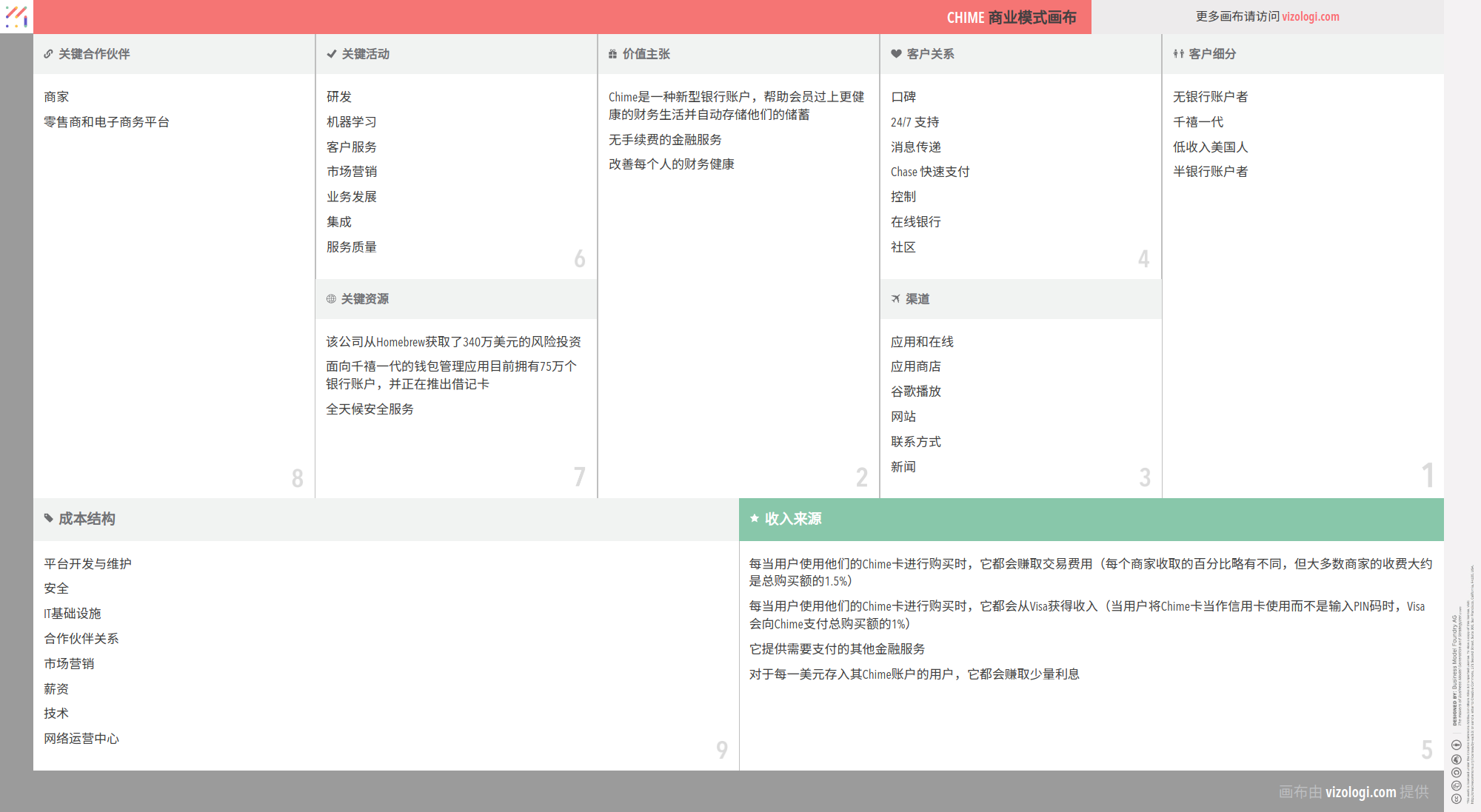This screenshot has height=812, width=1481.
Task: Select the green 收入来源 header bar
Action: tap(1091, 519)
